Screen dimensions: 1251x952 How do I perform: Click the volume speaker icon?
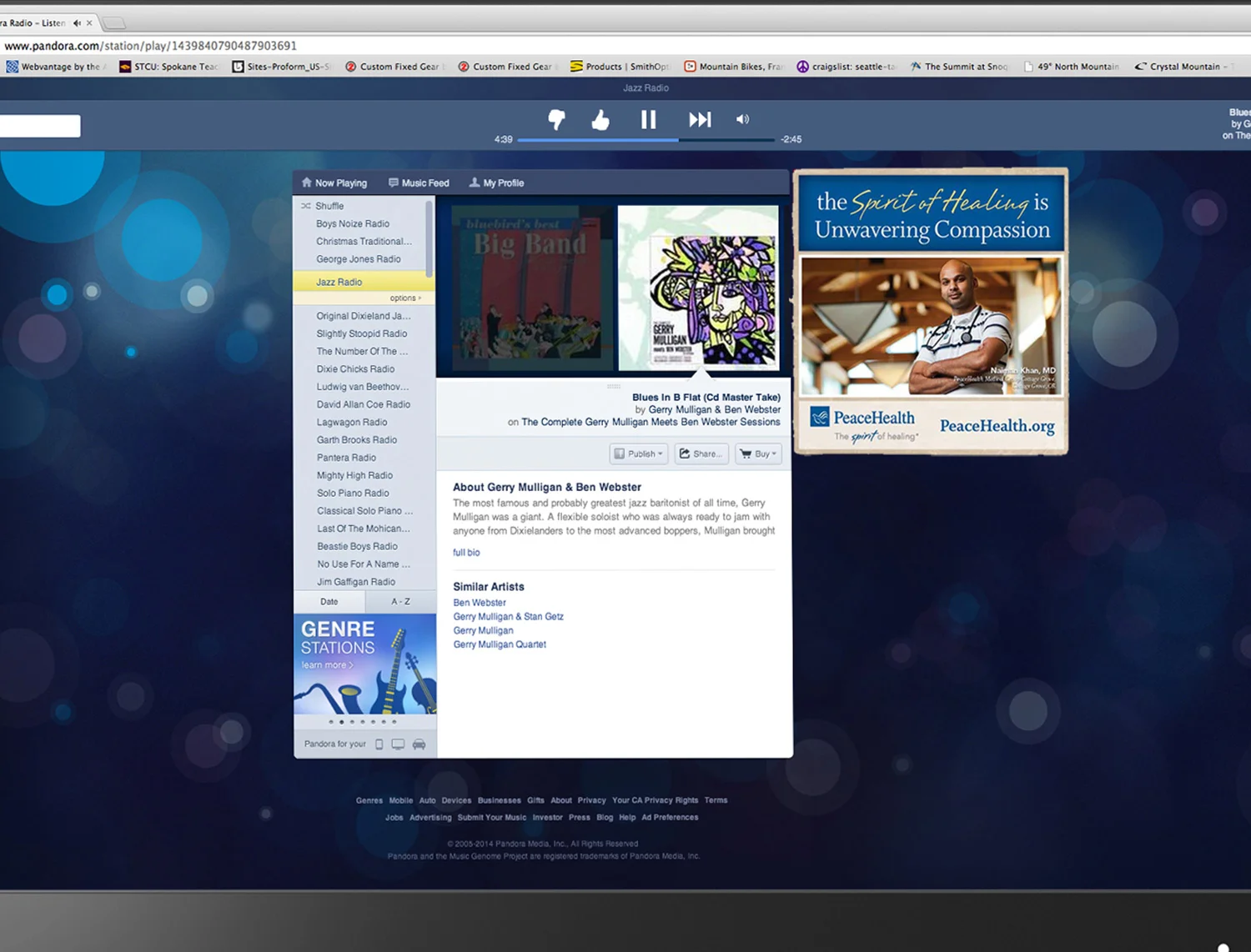click(x=742, y=119)
